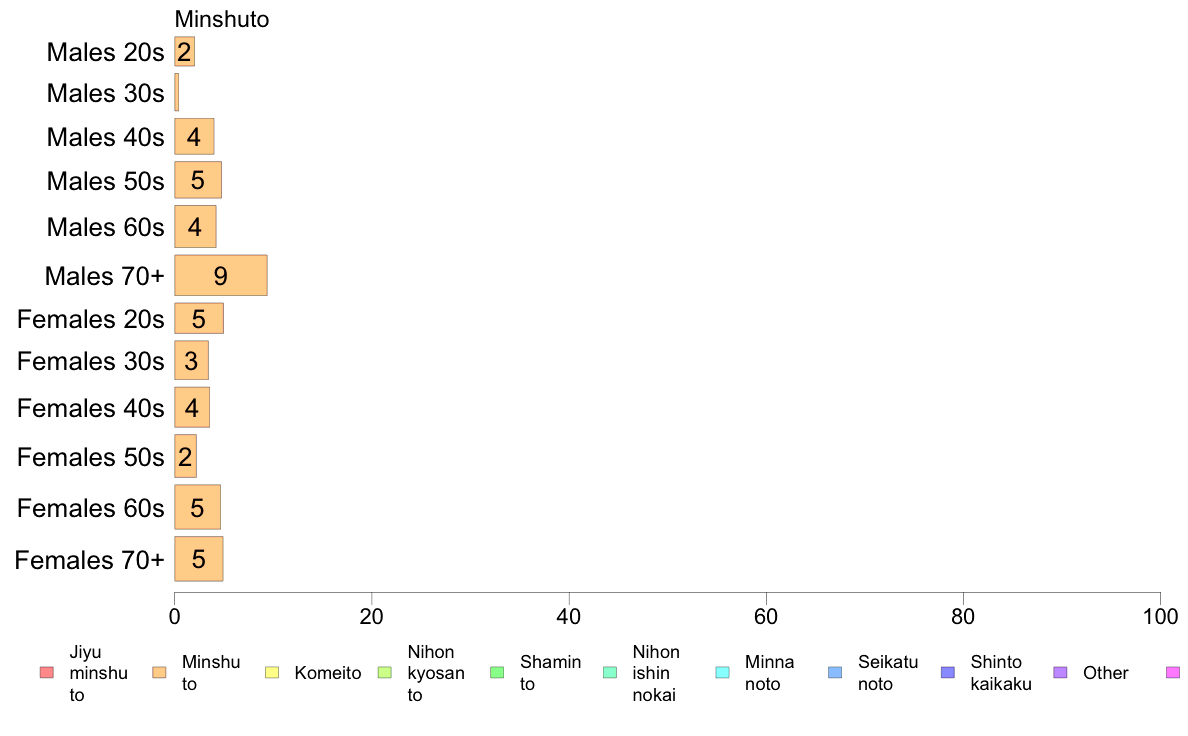Select the Shamin to green legend swatch

[x=497, y=672]
